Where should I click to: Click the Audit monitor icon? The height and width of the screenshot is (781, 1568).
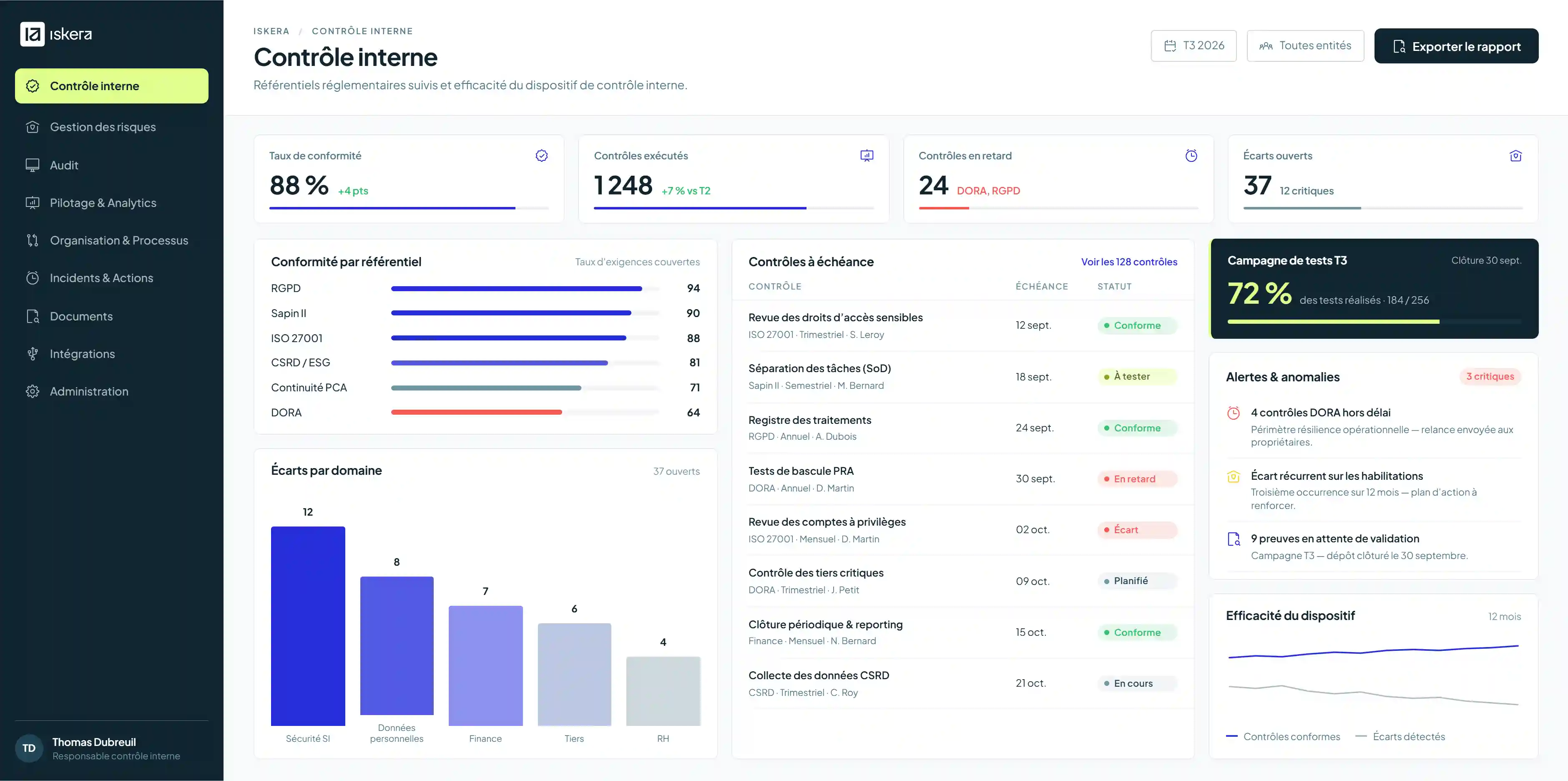[x=33, y=165]
